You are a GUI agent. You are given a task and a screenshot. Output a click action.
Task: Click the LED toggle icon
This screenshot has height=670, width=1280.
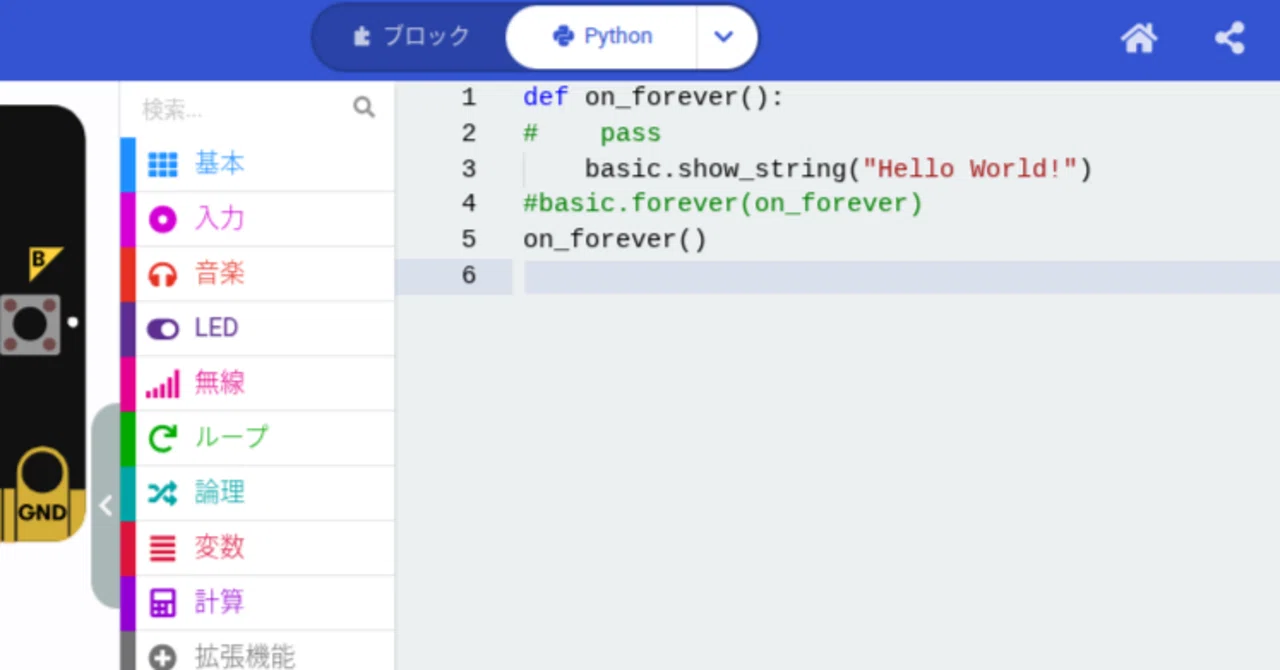[x=162, y=329]
